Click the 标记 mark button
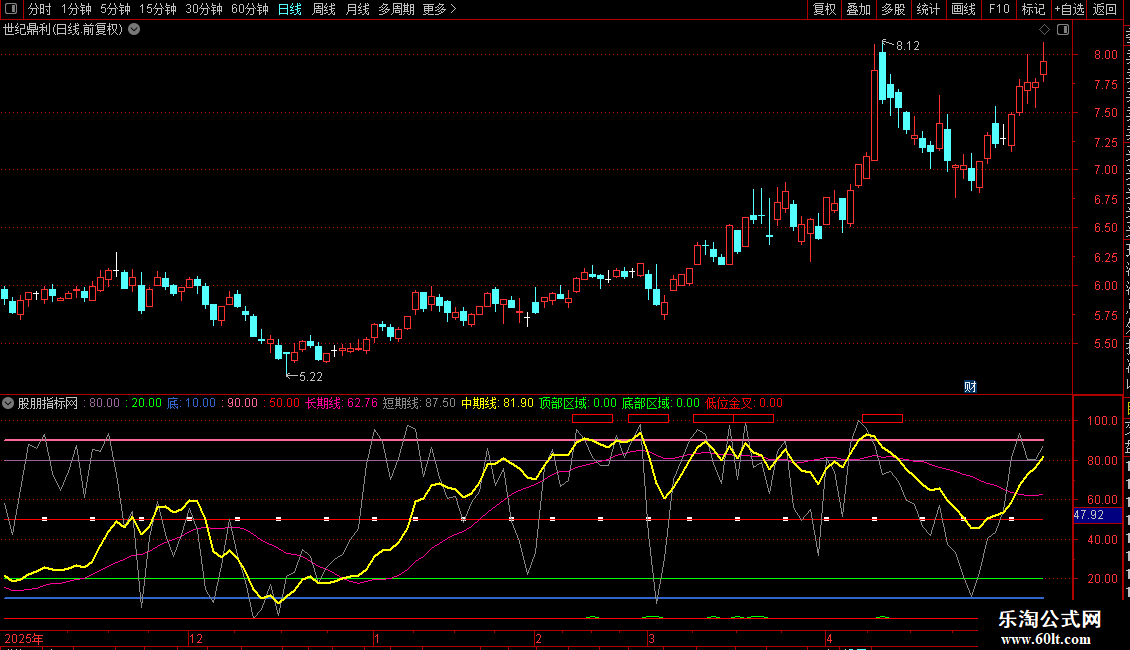 pyautogui.click(x=1033, y=9)
